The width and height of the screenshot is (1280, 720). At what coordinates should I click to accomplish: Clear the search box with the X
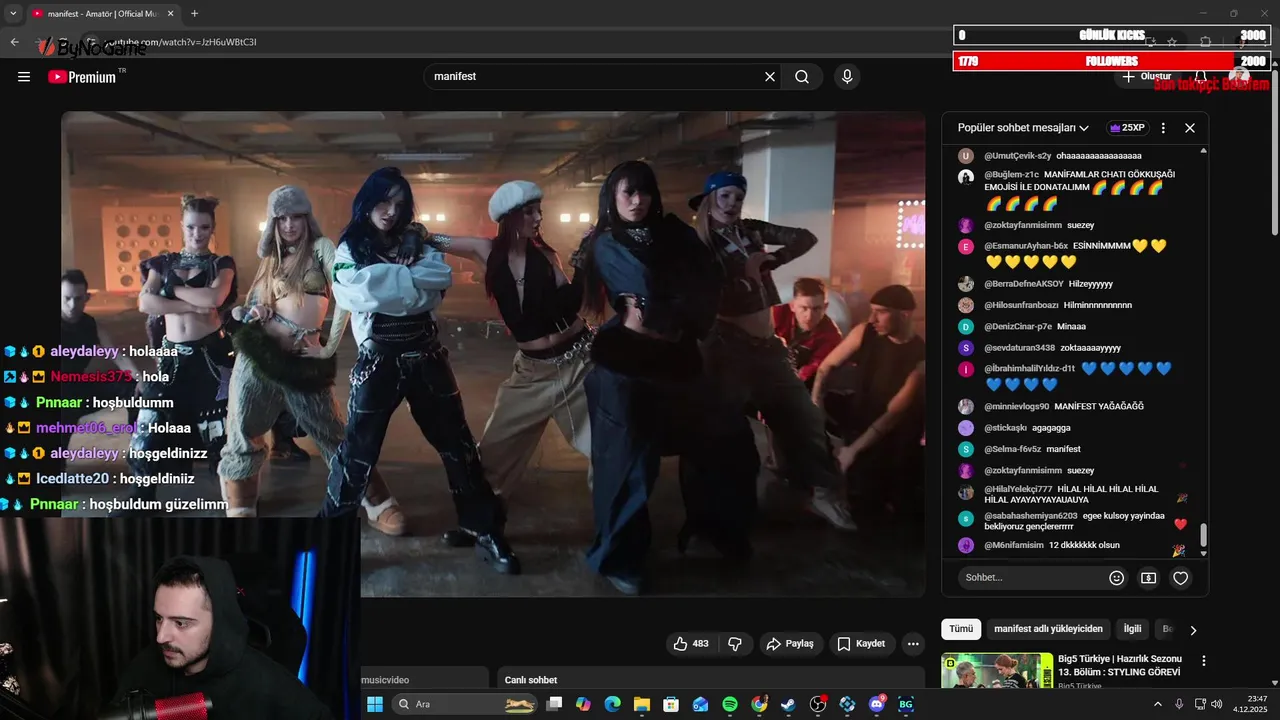(770, 77)
